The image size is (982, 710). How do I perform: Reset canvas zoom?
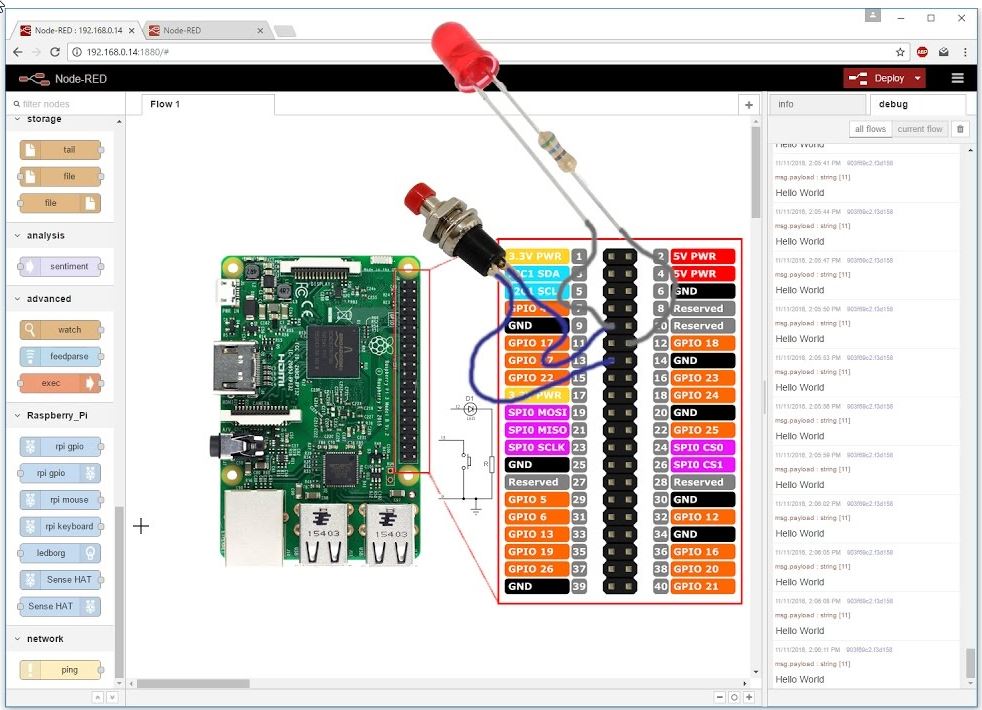tap(734, 697)
